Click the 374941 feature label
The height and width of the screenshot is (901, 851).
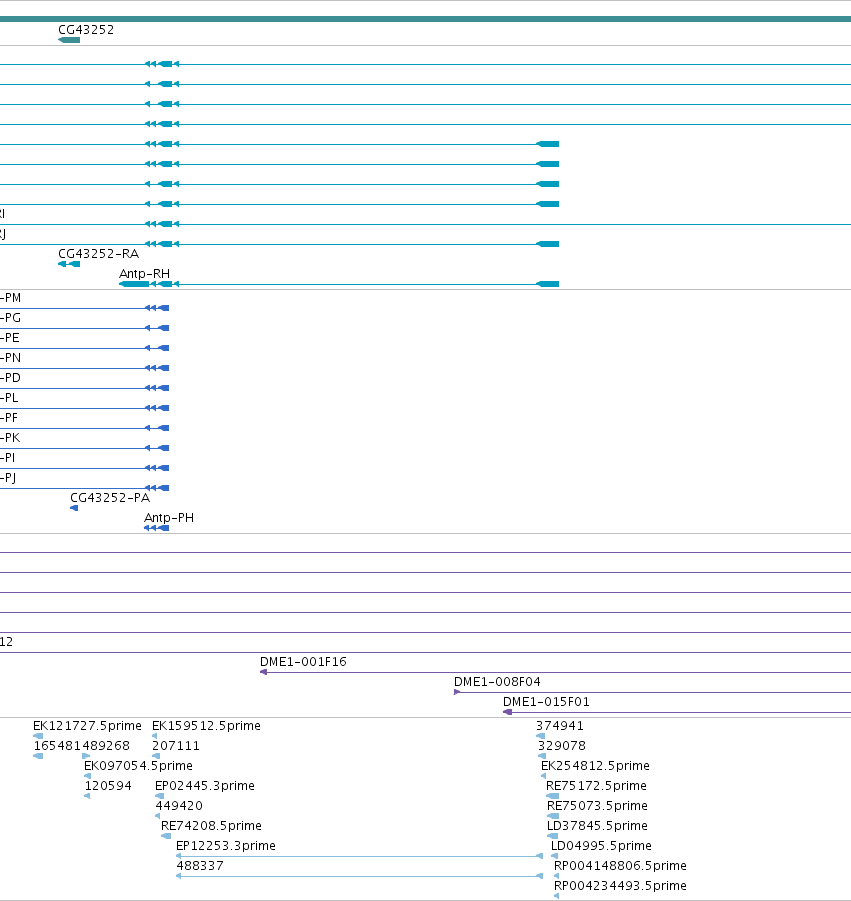(x=560, y=726)
